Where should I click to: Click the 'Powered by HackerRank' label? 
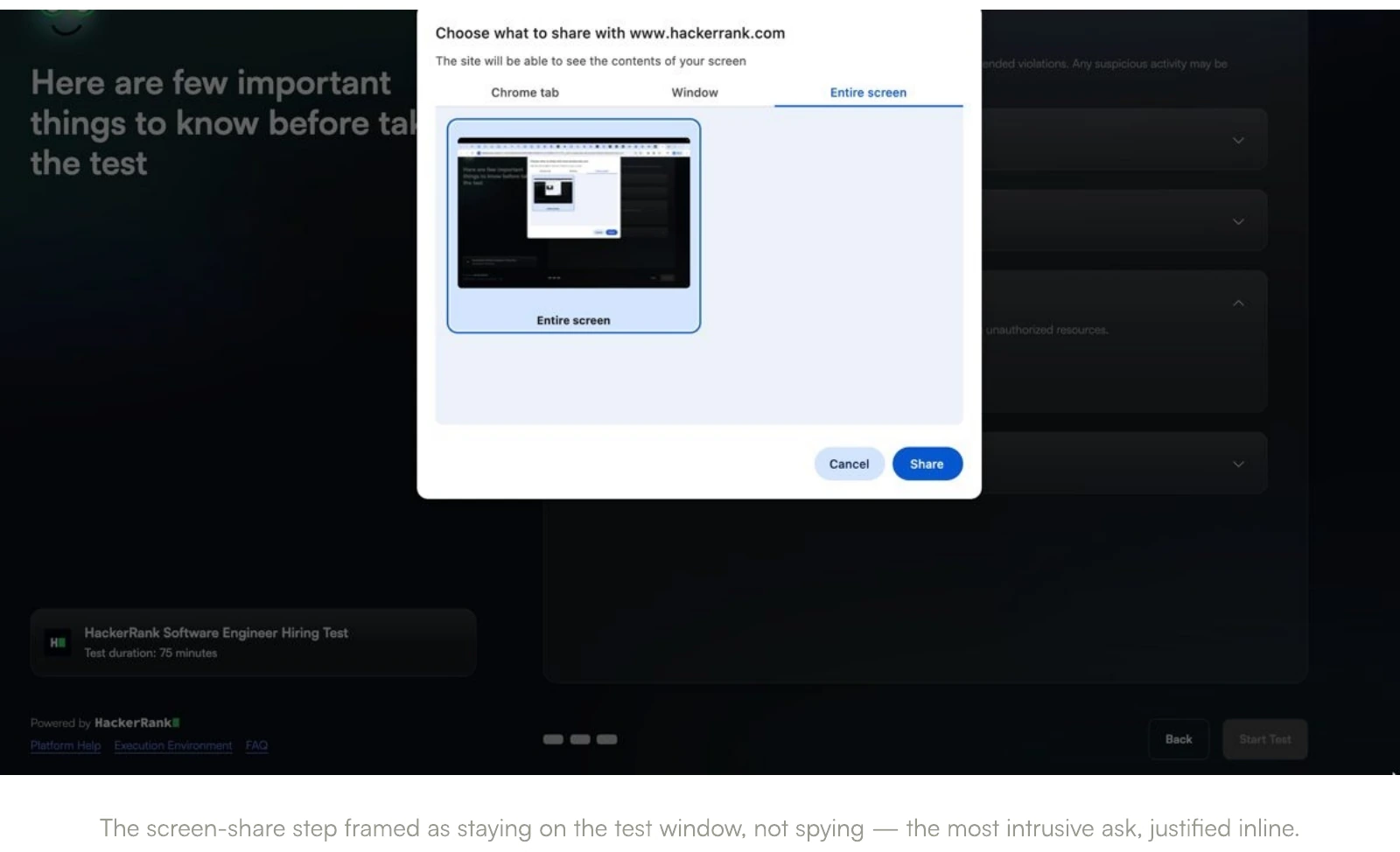click(105, 723)
